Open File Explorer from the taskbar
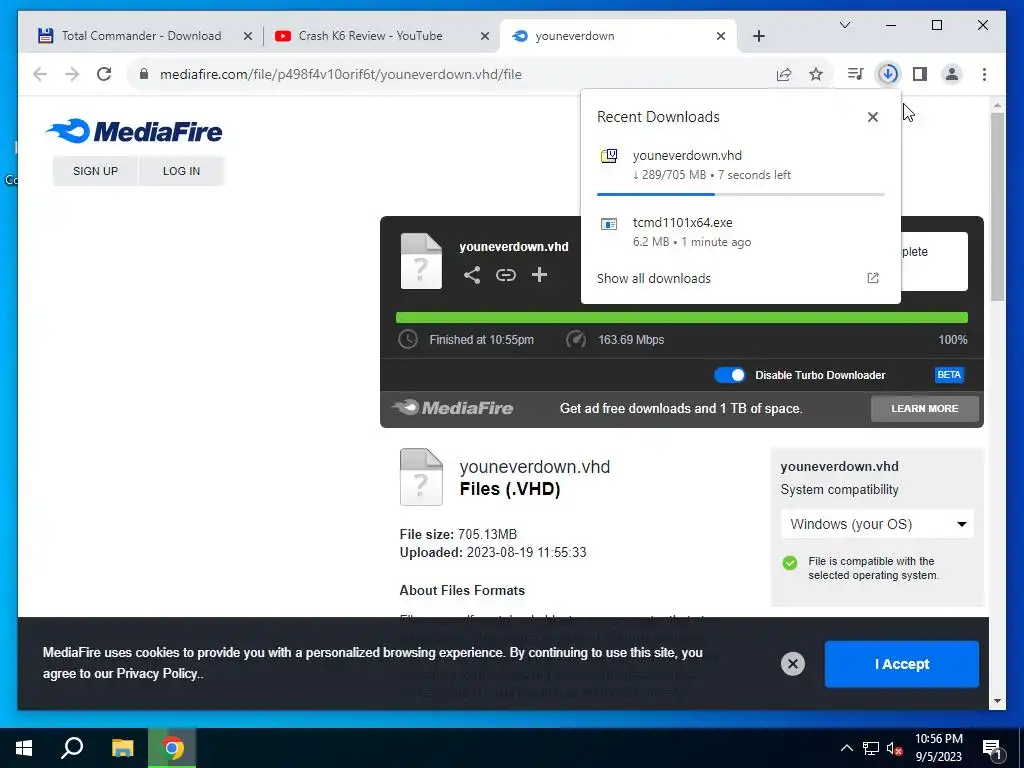 pyautogui.click(x=122, y=748)
